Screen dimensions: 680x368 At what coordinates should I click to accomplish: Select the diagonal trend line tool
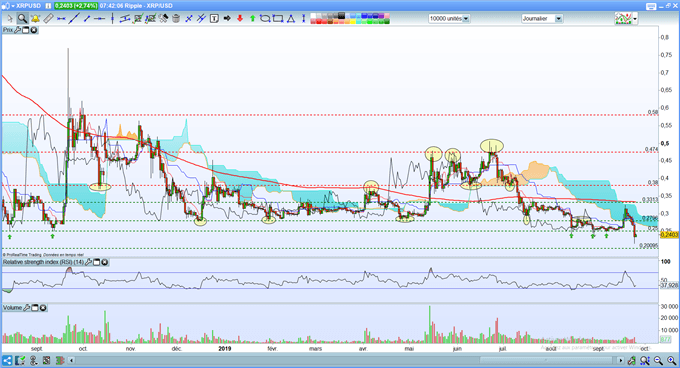coord(74,19)
